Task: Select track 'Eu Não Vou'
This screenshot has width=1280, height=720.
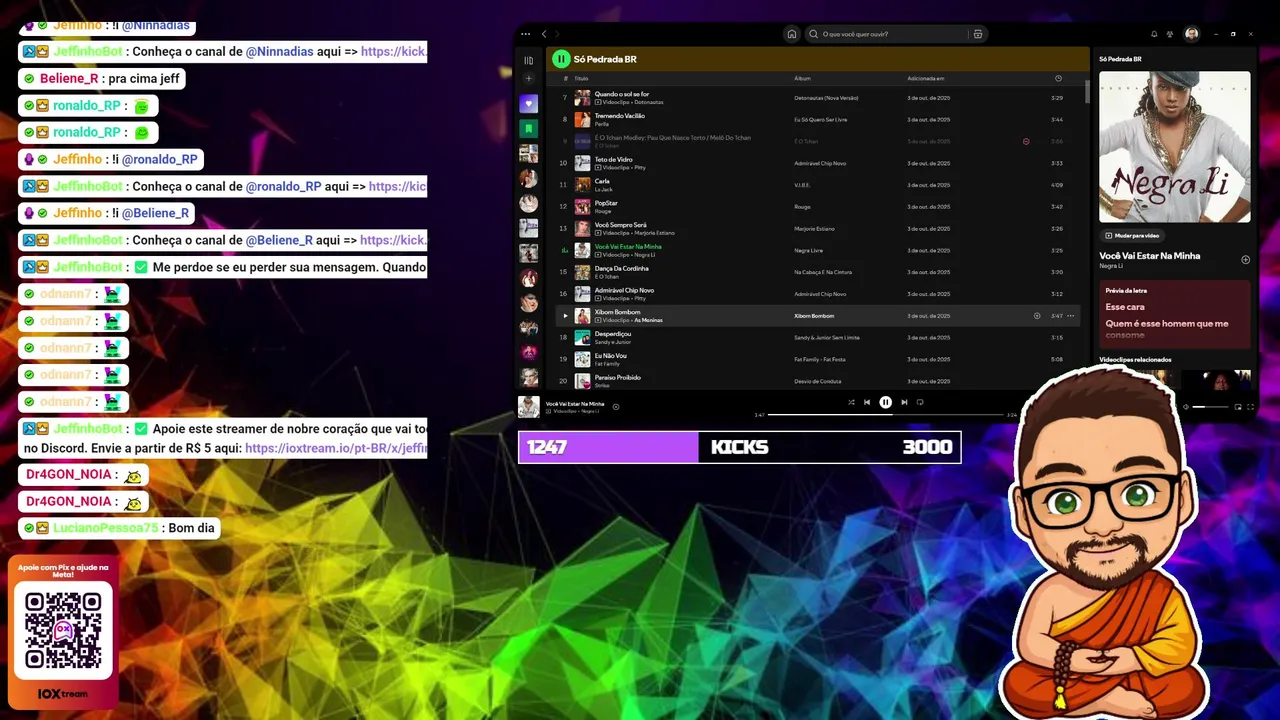Action: tap(611, 356)
